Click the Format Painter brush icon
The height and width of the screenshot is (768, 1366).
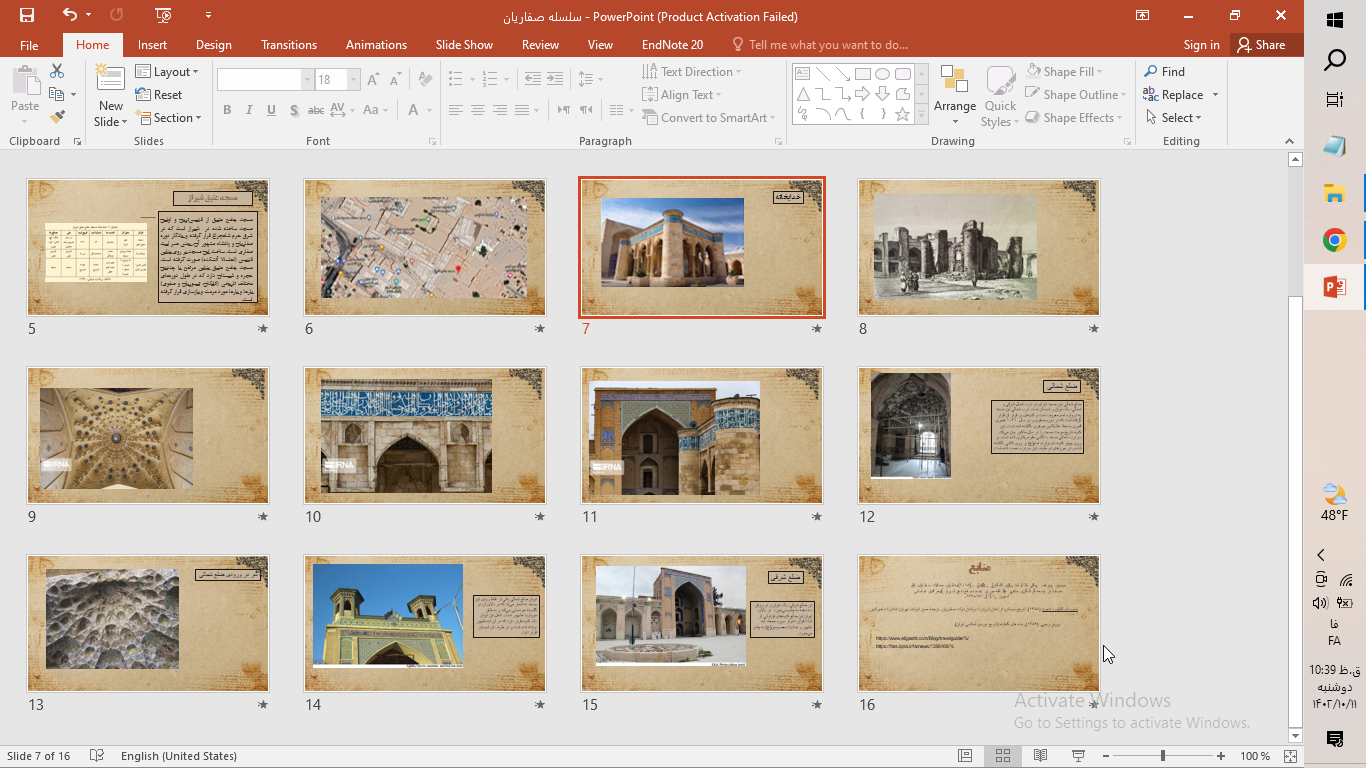click(57, 117)
